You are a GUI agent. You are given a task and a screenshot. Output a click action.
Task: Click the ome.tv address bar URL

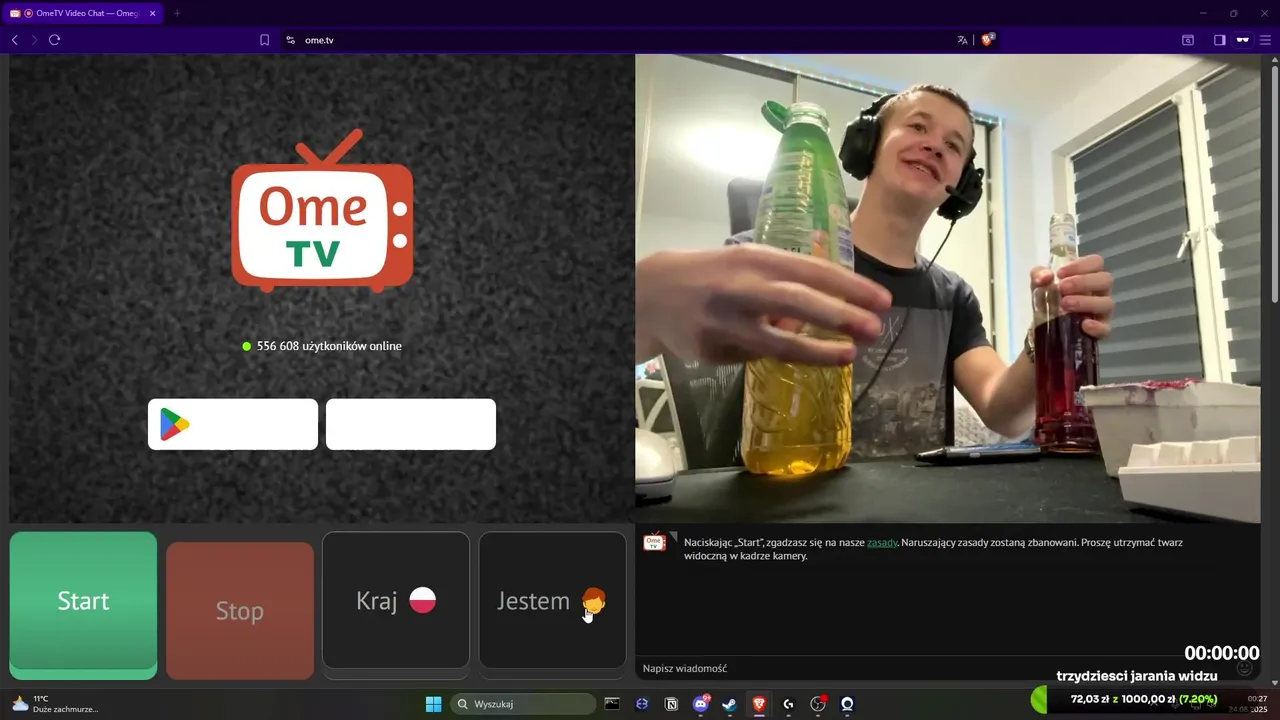tap(319, 40)
